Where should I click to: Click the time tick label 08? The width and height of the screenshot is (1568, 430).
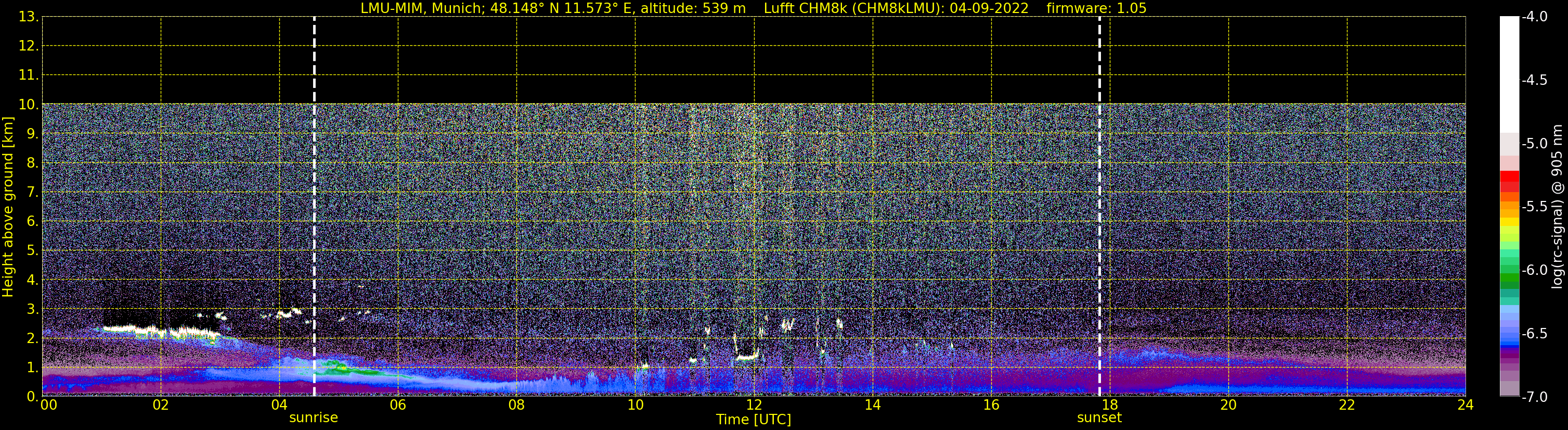[x=517, y=405]
